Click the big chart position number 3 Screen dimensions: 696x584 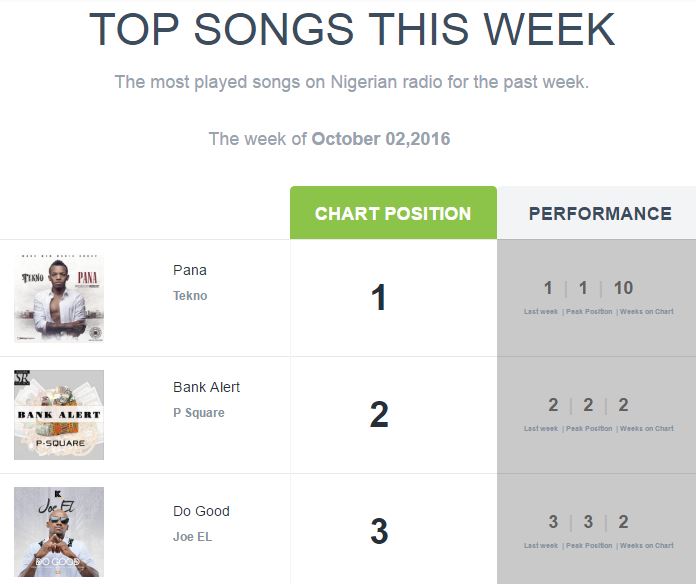click(379, 531)
